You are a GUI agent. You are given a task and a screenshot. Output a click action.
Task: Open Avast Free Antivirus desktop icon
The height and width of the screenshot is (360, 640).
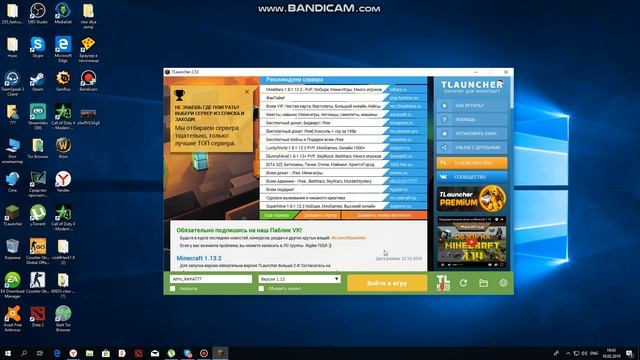point(12,319)
